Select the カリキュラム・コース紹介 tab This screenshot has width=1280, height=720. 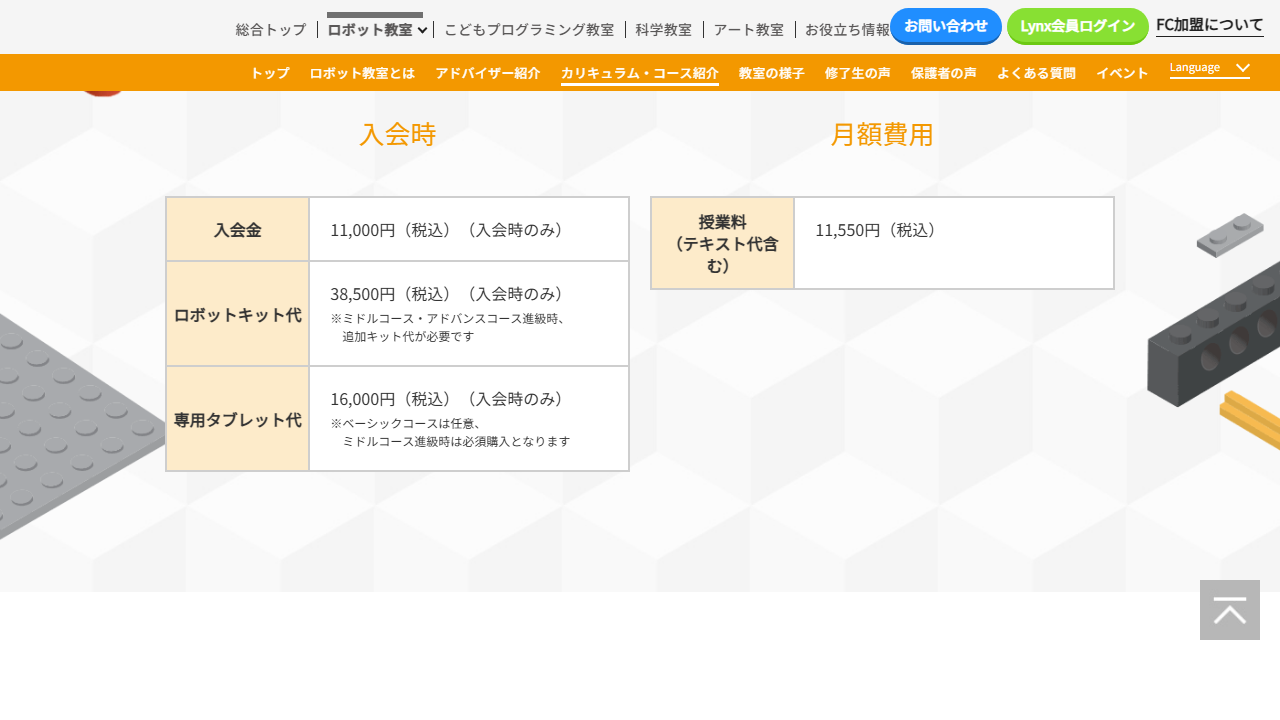coord(640,73)
